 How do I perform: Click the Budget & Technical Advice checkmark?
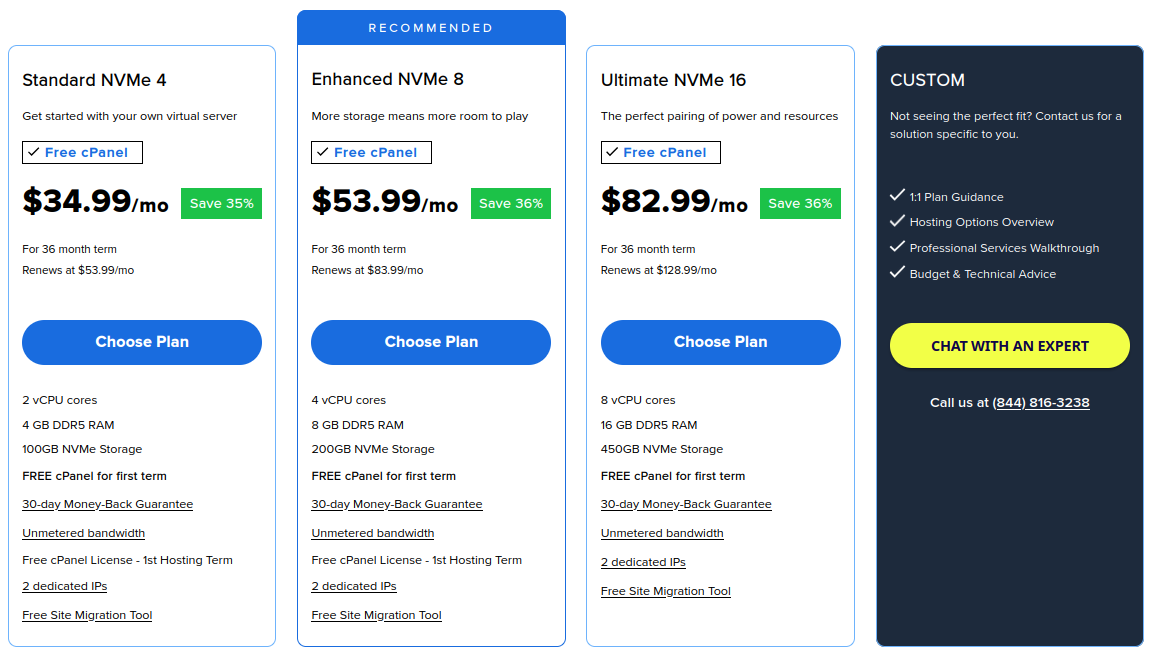pyautogui.click(x=897, y=273)
